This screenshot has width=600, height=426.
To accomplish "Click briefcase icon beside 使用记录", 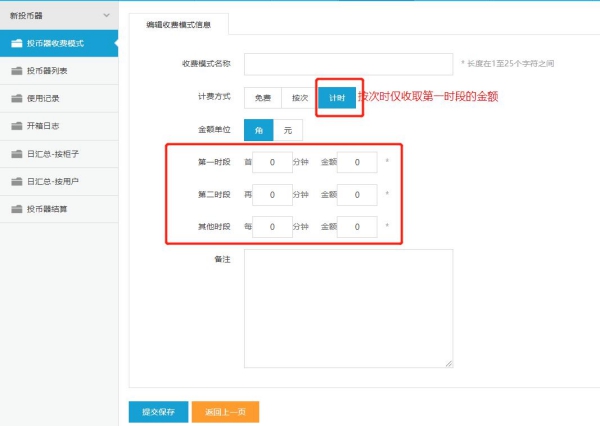I will click(17, 98).
